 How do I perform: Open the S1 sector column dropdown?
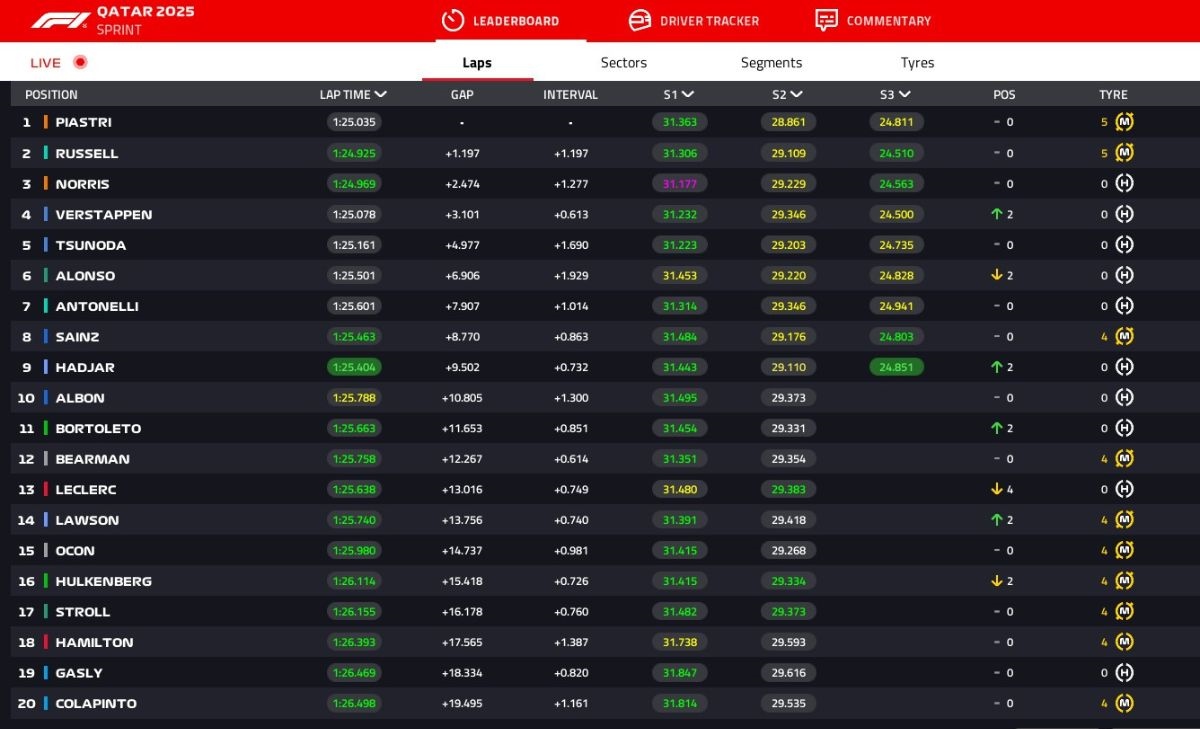[688, 95]
